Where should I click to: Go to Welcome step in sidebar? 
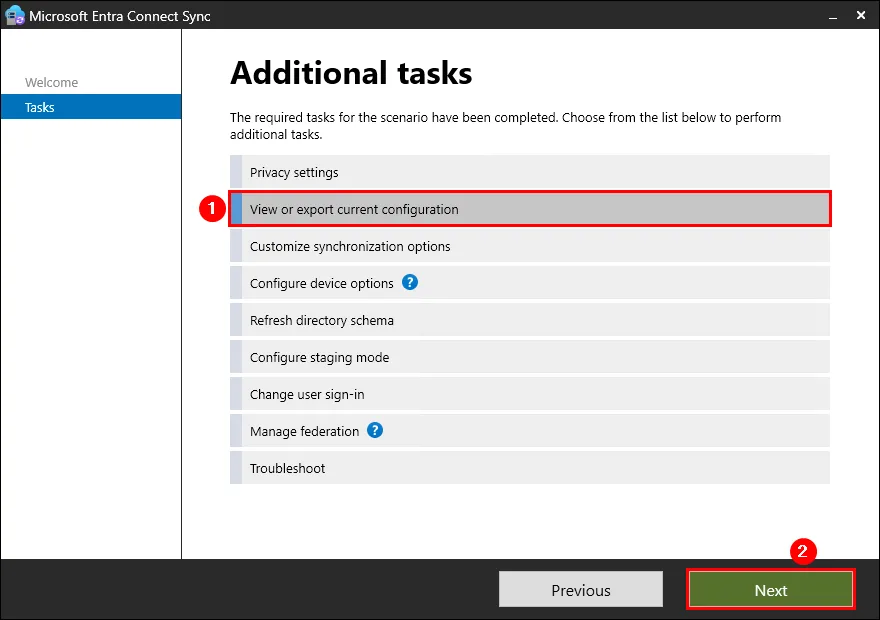[52, 82]
